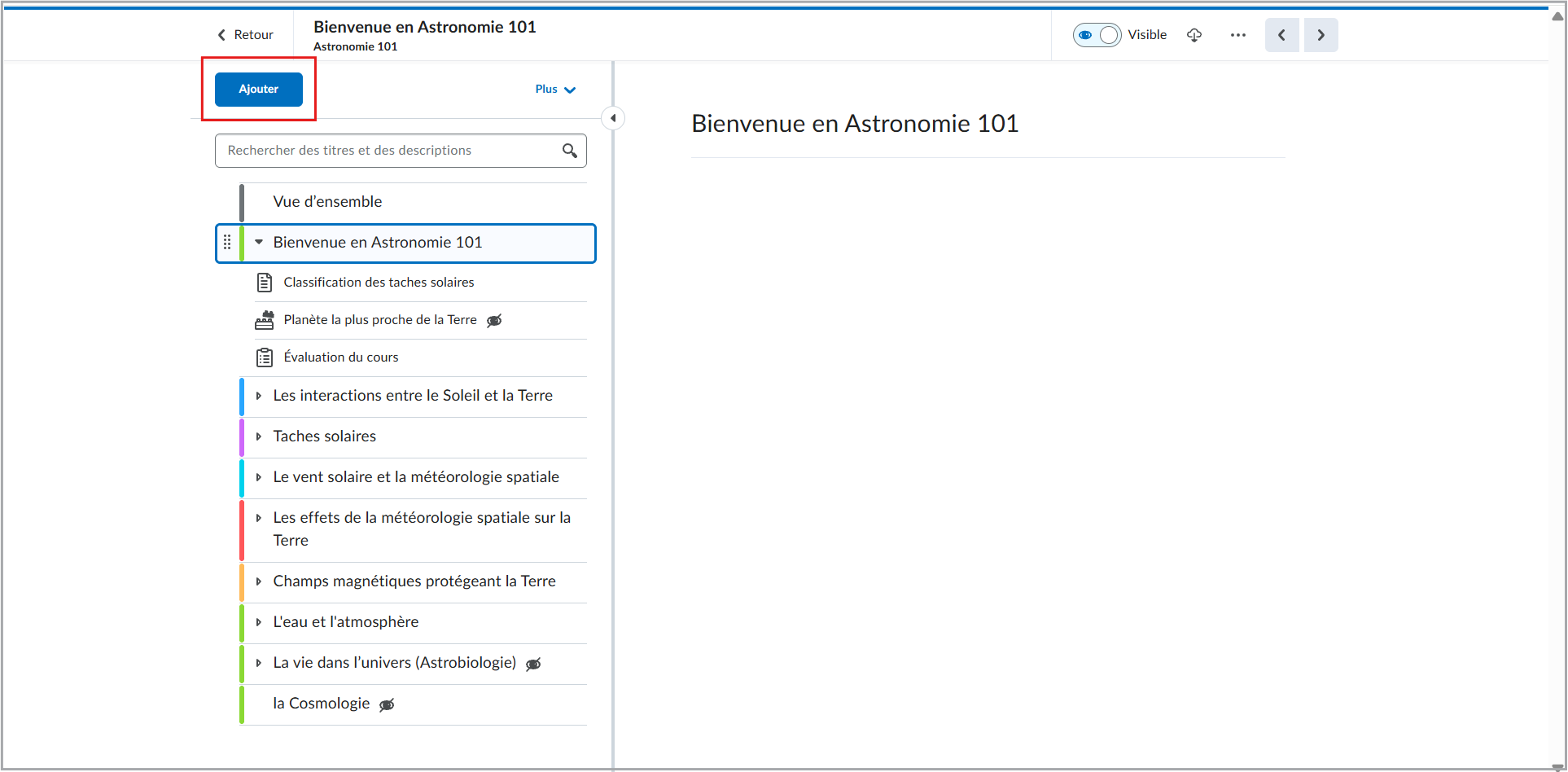Open Classification des taches solaires
Viewport: 1568px width, 772px height.
[x=379, y=283]
